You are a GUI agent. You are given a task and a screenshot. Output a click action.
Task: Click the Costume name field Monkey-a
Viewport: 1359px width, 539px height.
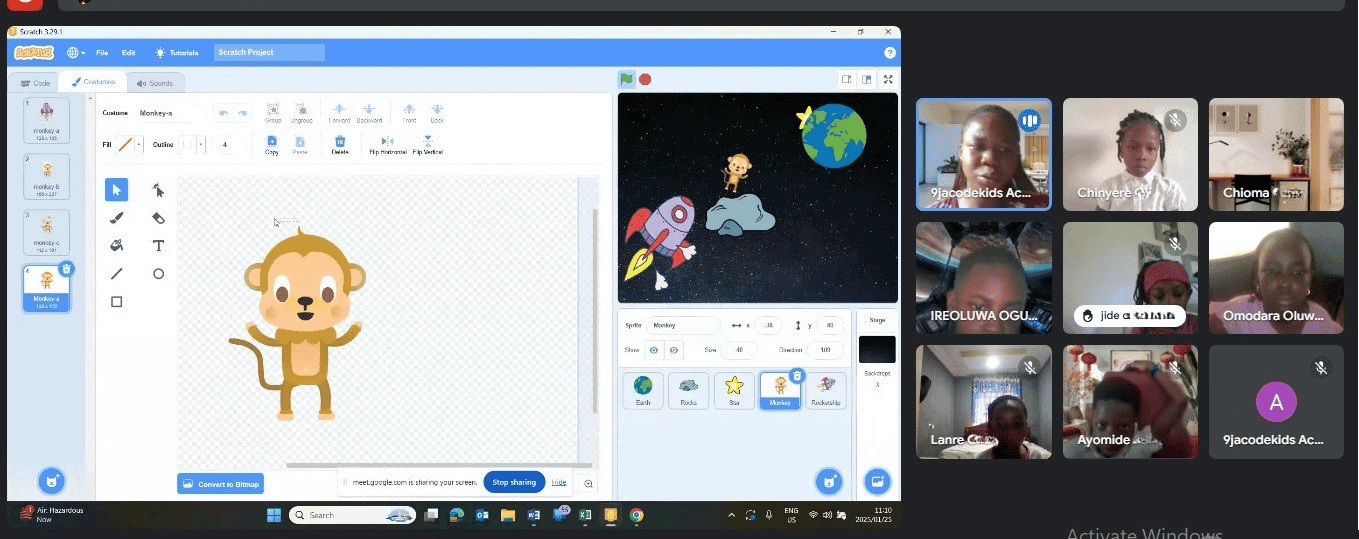tap(171, 113)
